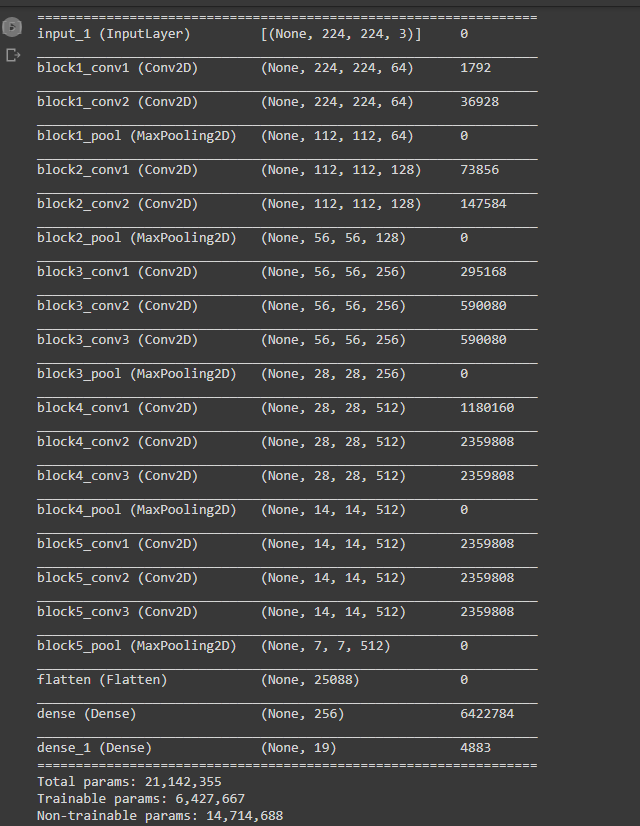Image resolution: width=640 pixels, height=826 pixels.
Task: Click the dense_1 (Dense) layer name
Action: (x=94, y=748)
